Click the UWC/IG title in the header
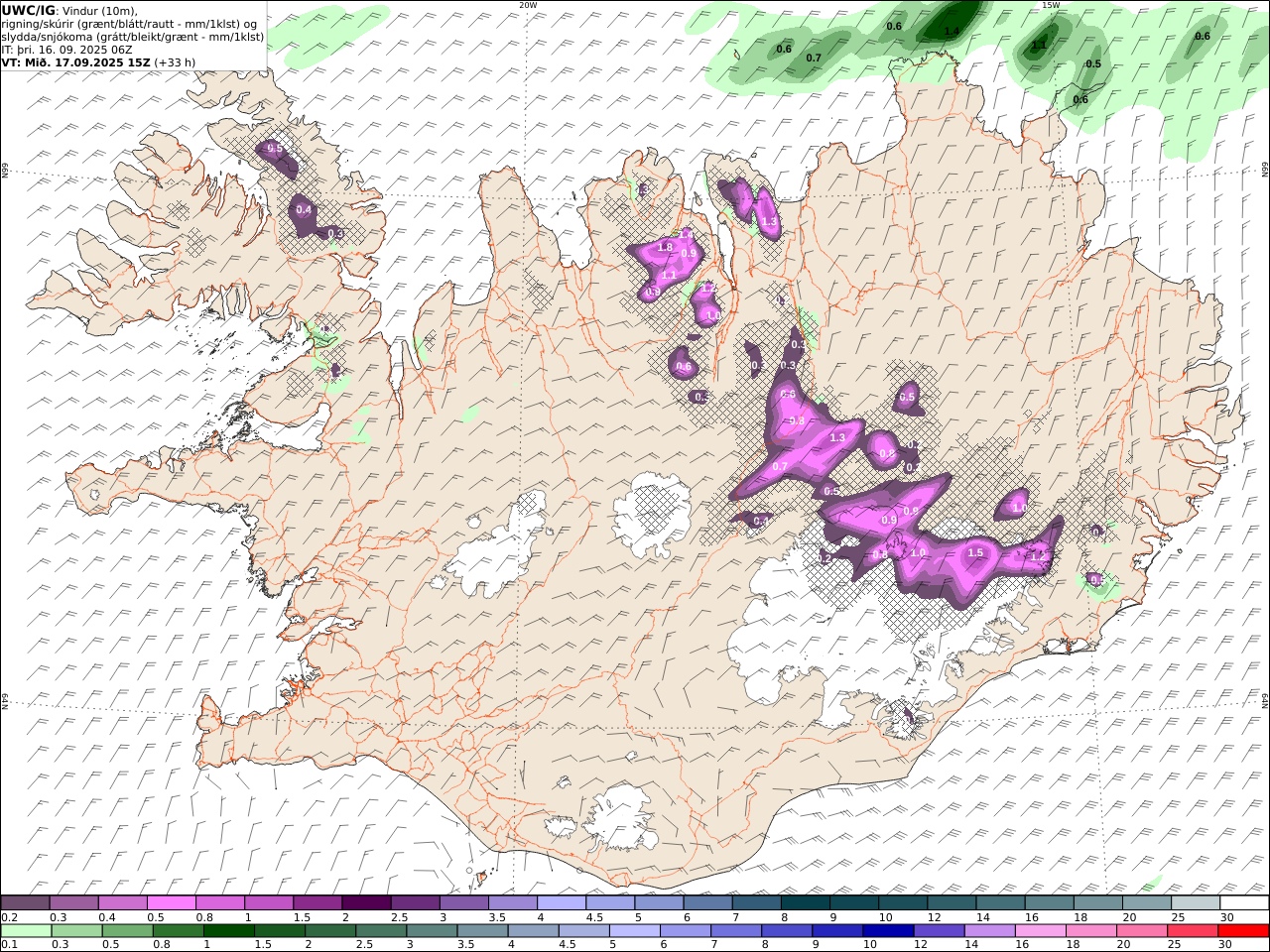This screenshot has height=952, width=1270. click(x=29, y=10)
